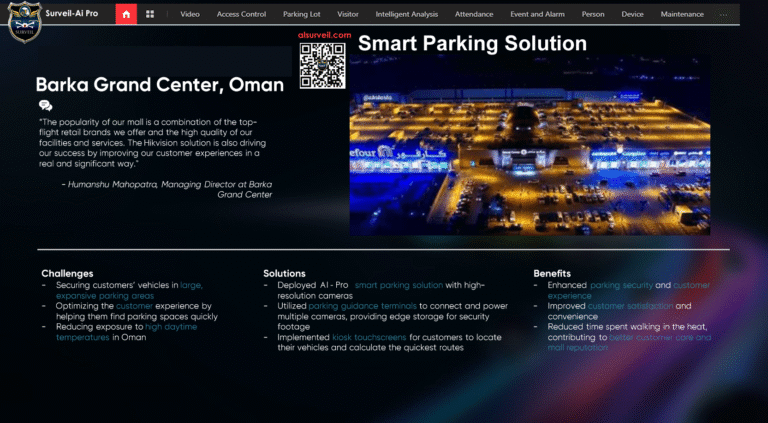Click the aisurveil.com link
Viewport: 768px width, 423px height.
[324, 35]
